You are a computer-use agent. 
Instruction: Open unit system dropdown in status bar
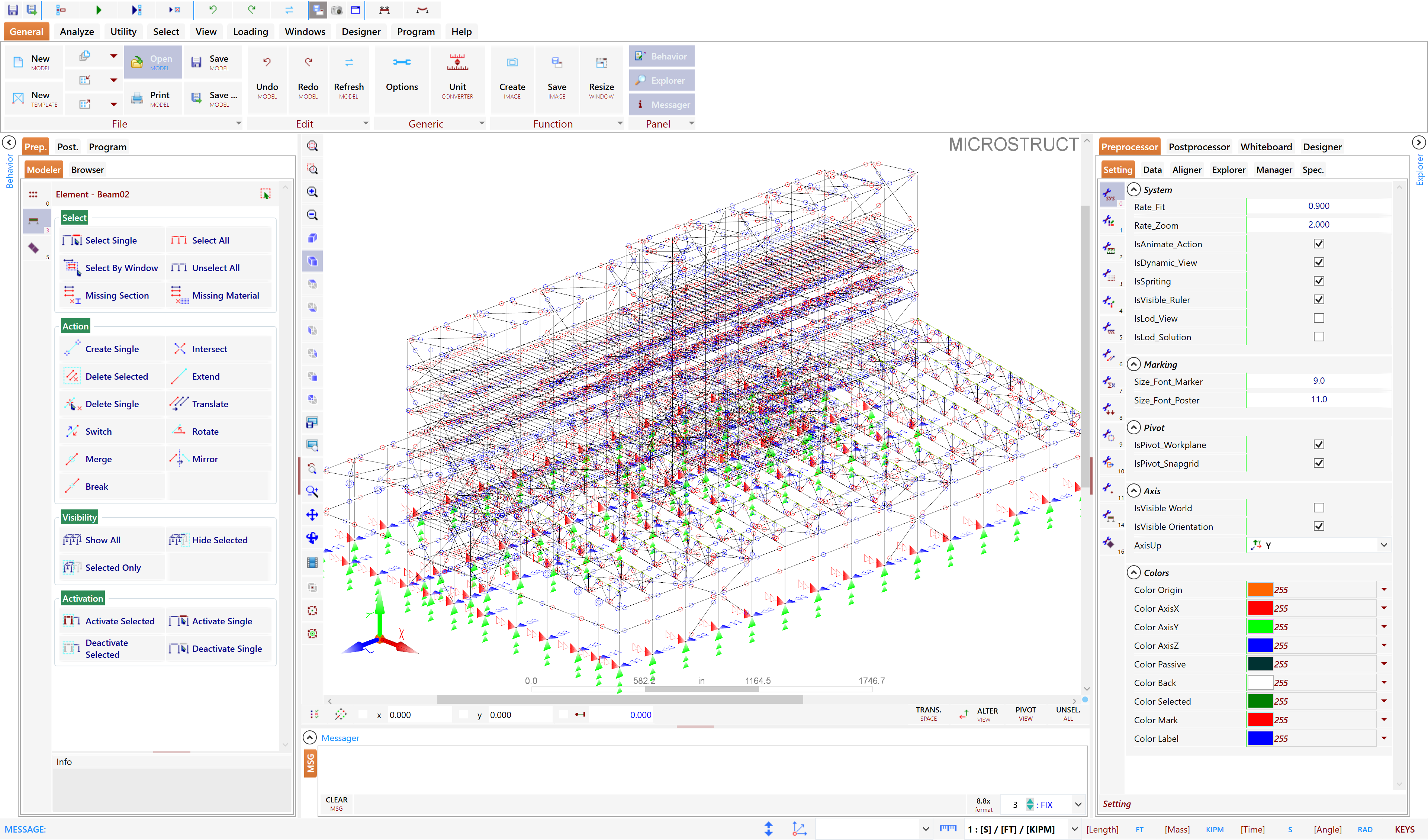pos(1074,829)
